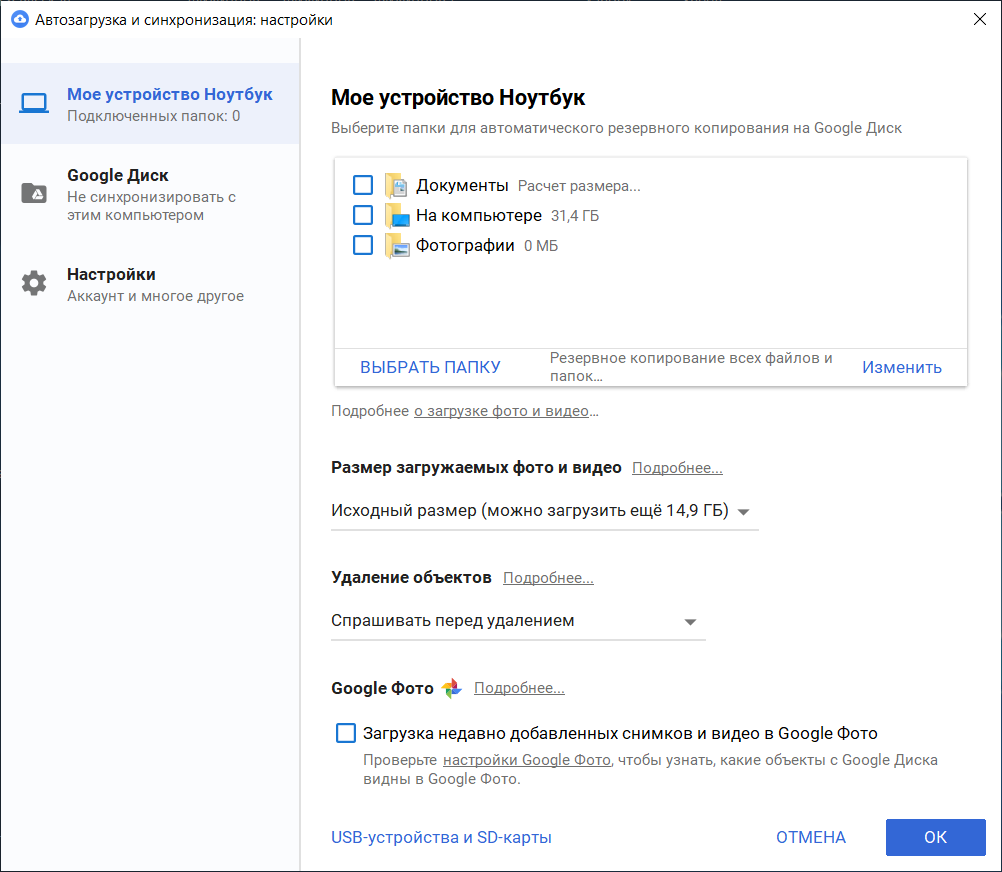
Task: Click the cloud app icon in title bar
Action: (x=18, y=19)
